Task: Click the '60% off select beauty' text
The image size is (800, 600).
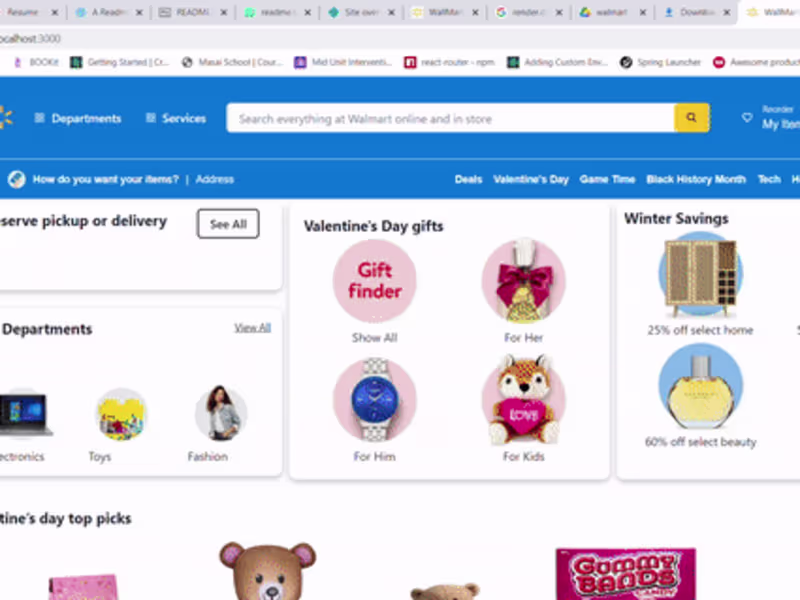Action: 701,442
